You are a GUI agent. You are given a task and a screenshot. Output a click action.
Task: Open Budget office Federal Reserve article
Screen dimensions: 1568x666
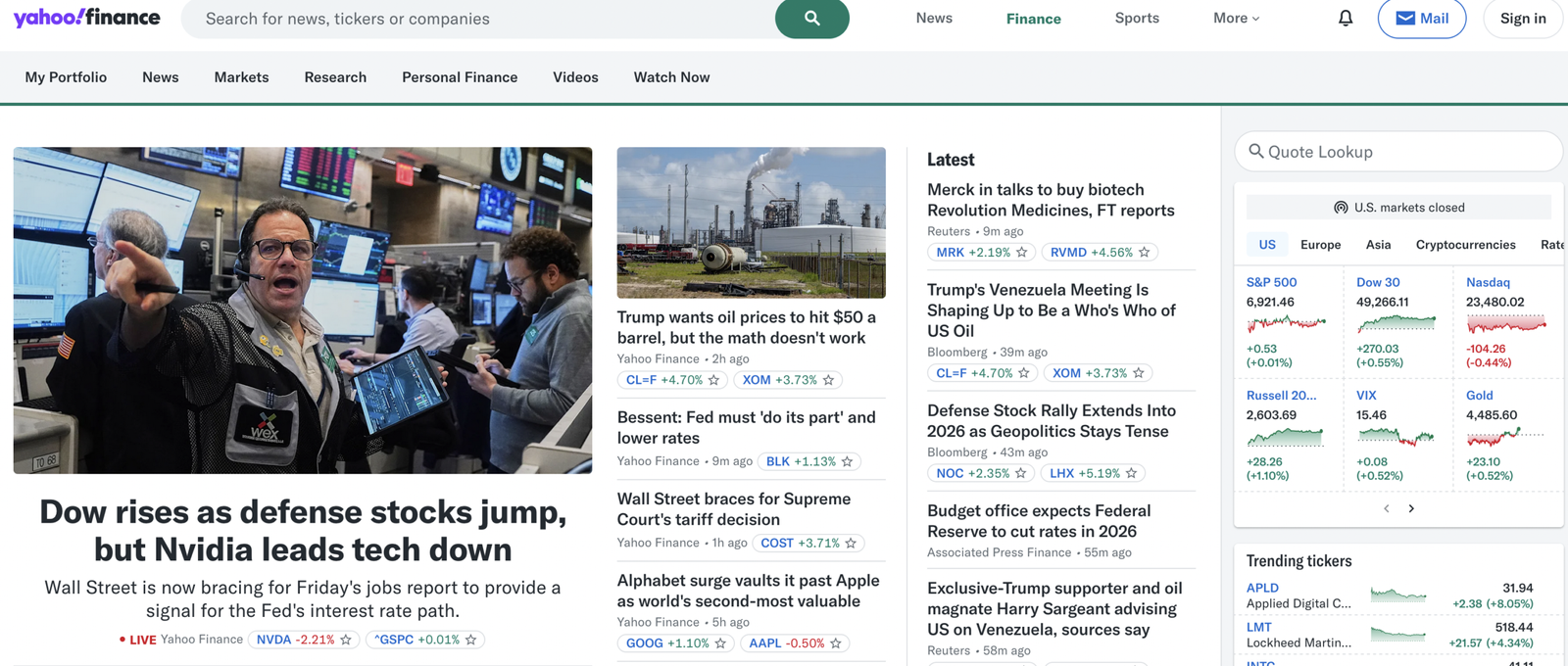tap(1039, 521)
